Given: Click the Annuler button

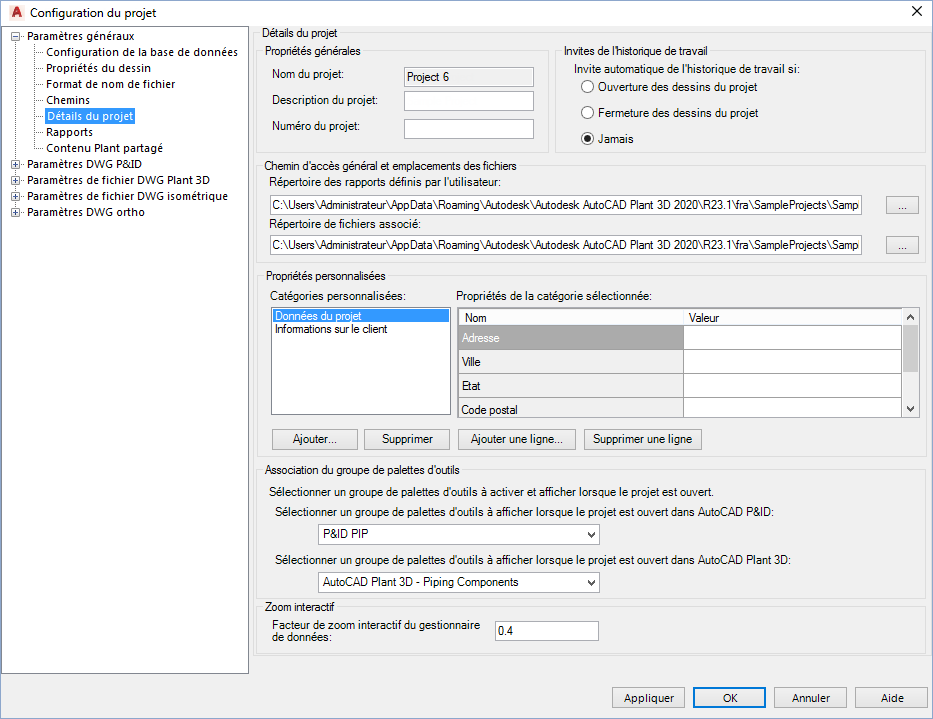Looking at the screenshot, I should pyautogui.click(x=810, y=698).
